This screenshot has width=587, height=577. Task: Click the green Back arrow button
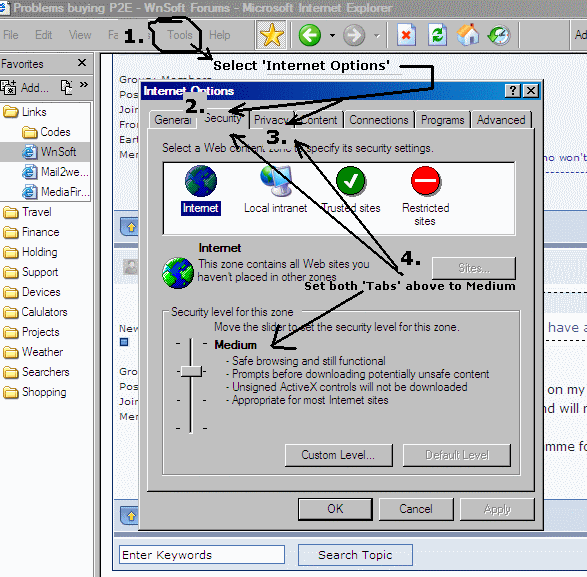click(x=310, y=35)
